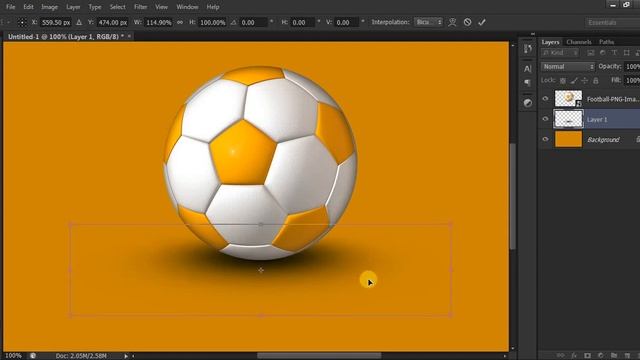Click the Background layer lock icon
Screen dimensions: 640x360
pos(638,140)
